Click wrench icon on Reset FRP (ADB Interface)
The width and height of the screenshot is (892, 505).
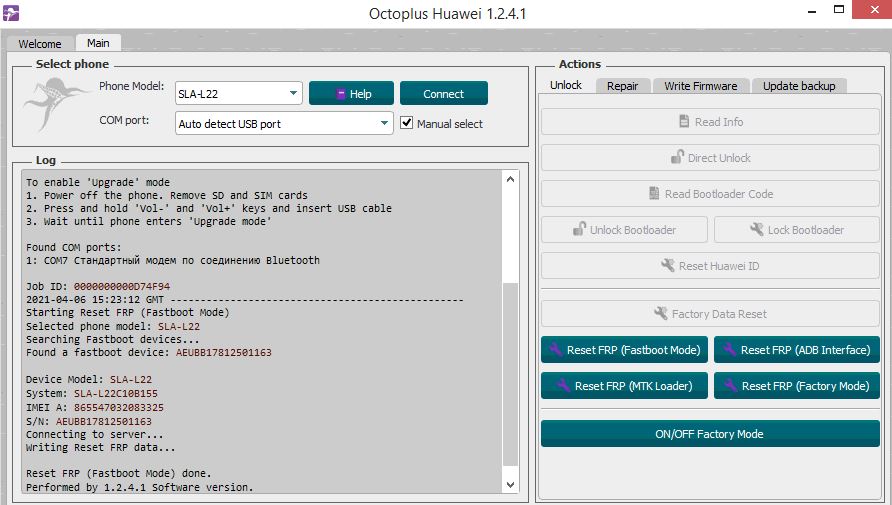(729, 349)
